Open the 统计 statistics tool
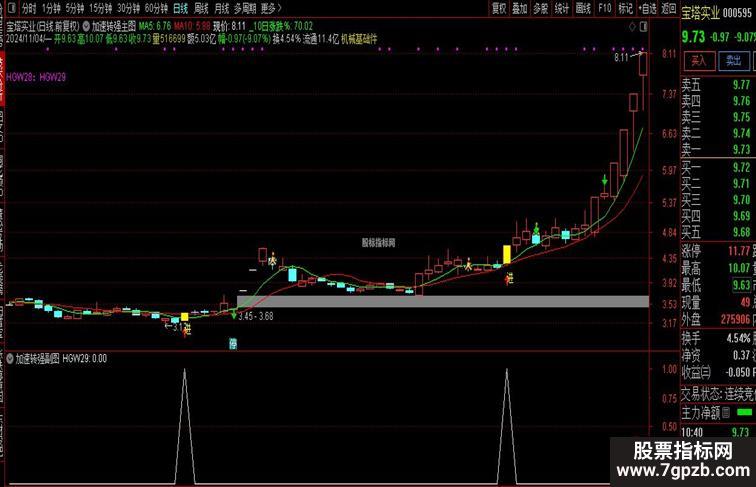The image size is (756, 487). 562,8
